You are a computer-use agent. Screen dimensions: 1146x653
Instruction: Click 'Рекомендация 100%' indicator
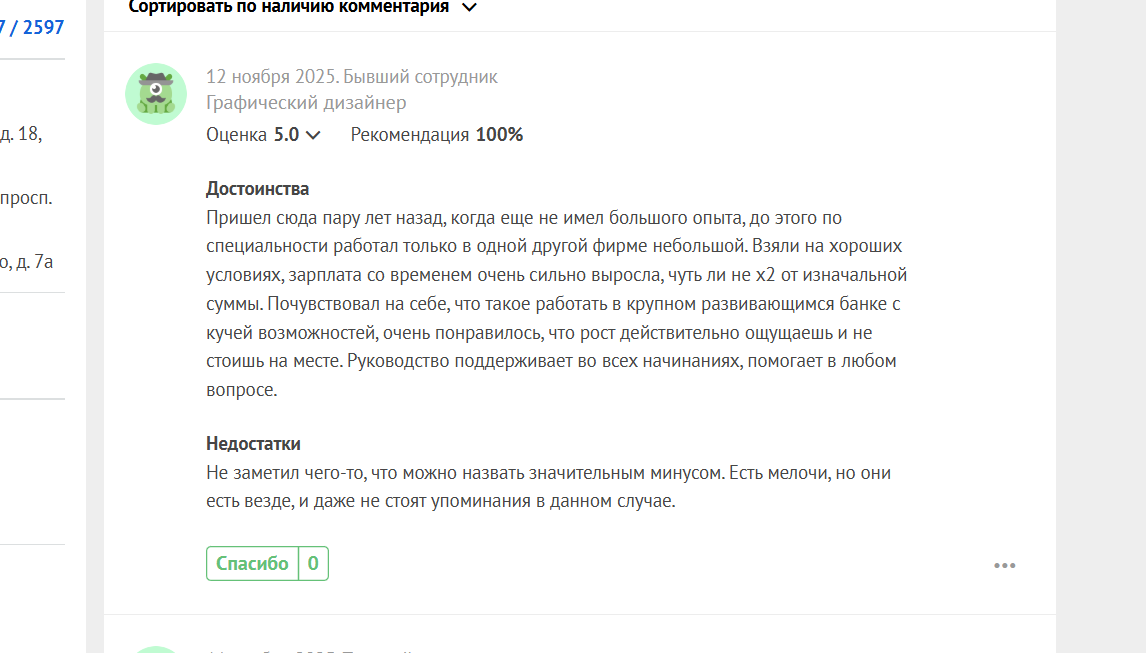click(x=436, y=135)
